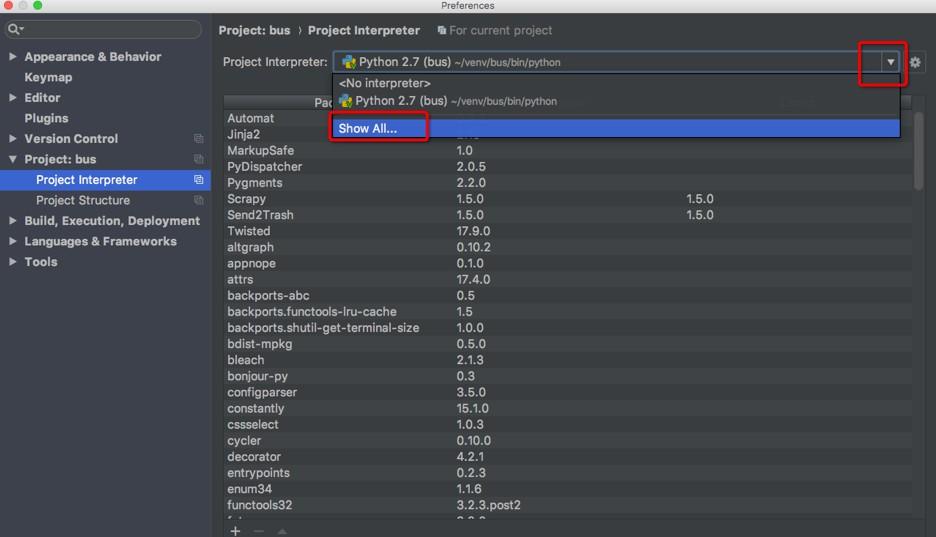
Task: Select the cssselect package row
Action: (568, 424)
